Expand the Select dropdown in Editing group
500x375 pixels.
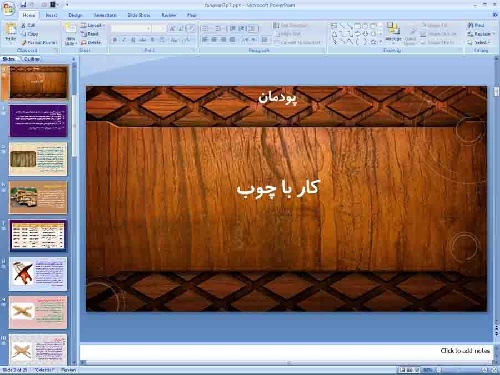(x=481, y=43)
